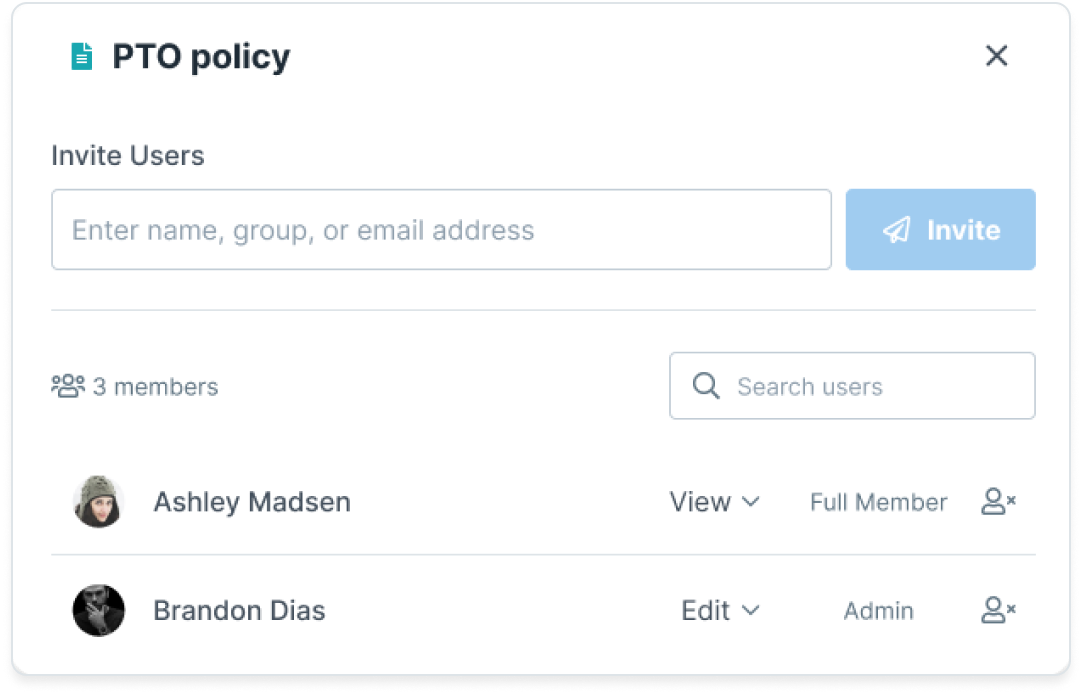Viewport: 1081px width, 694px height.
Task: Click the Full Member role label
Action: coord(878,502)
